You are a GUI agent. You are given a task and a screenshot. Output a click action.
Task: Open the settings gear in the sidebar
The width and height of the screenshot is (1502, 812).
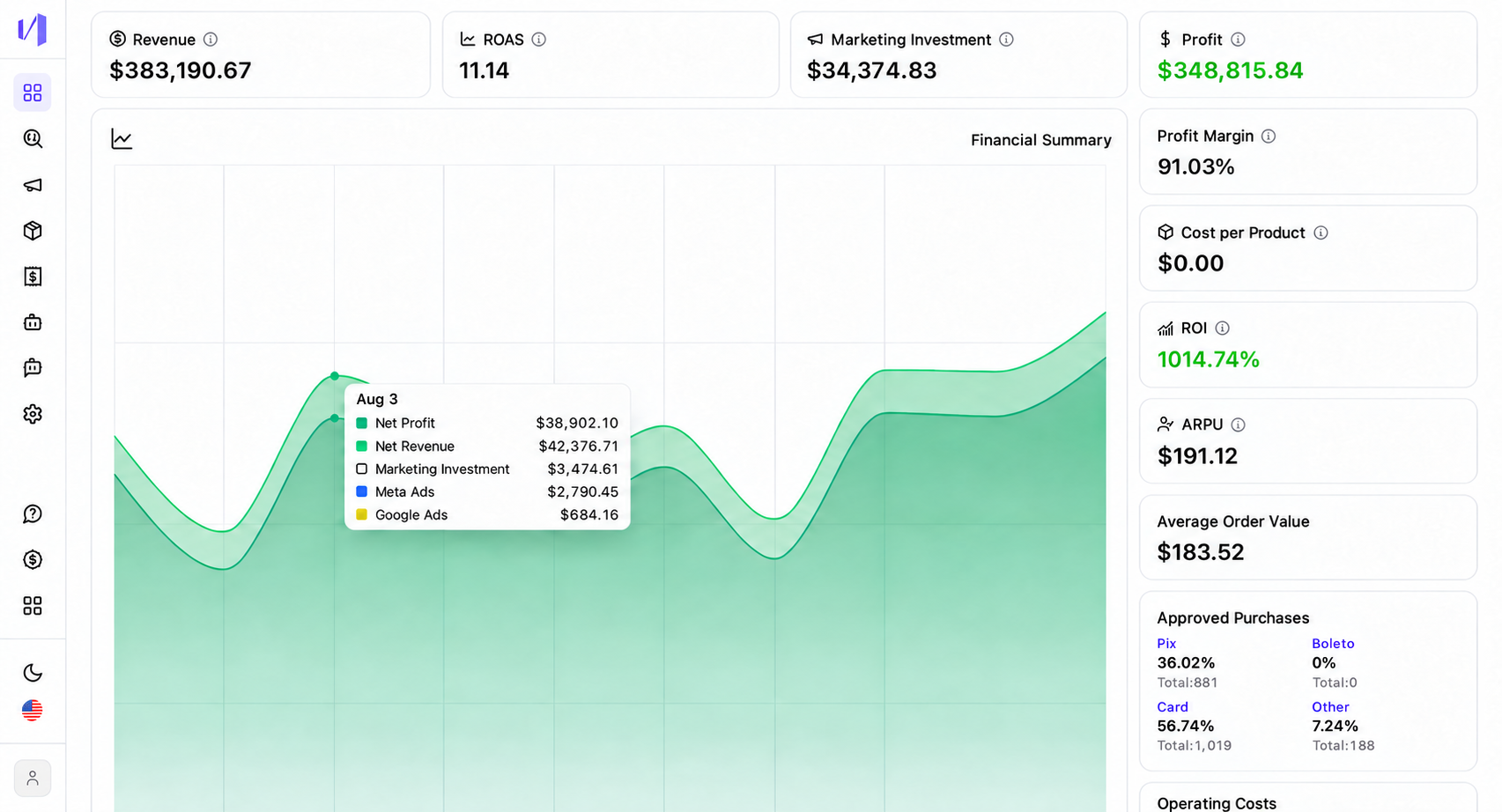pos(33,414)
